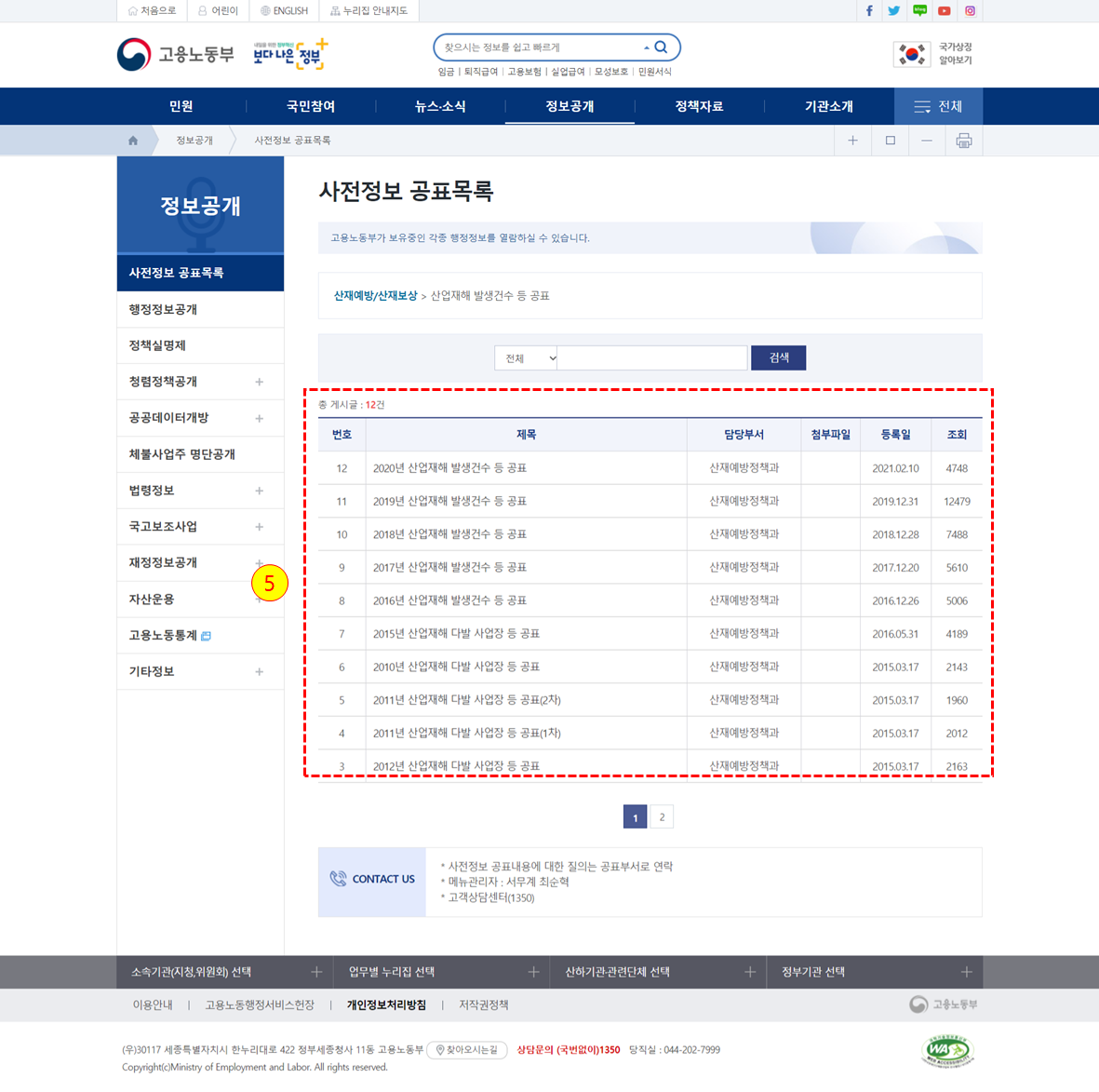Open the 민원 main menu
The height and width of the screenshot is (1092, 1099).
pos(181,106)
